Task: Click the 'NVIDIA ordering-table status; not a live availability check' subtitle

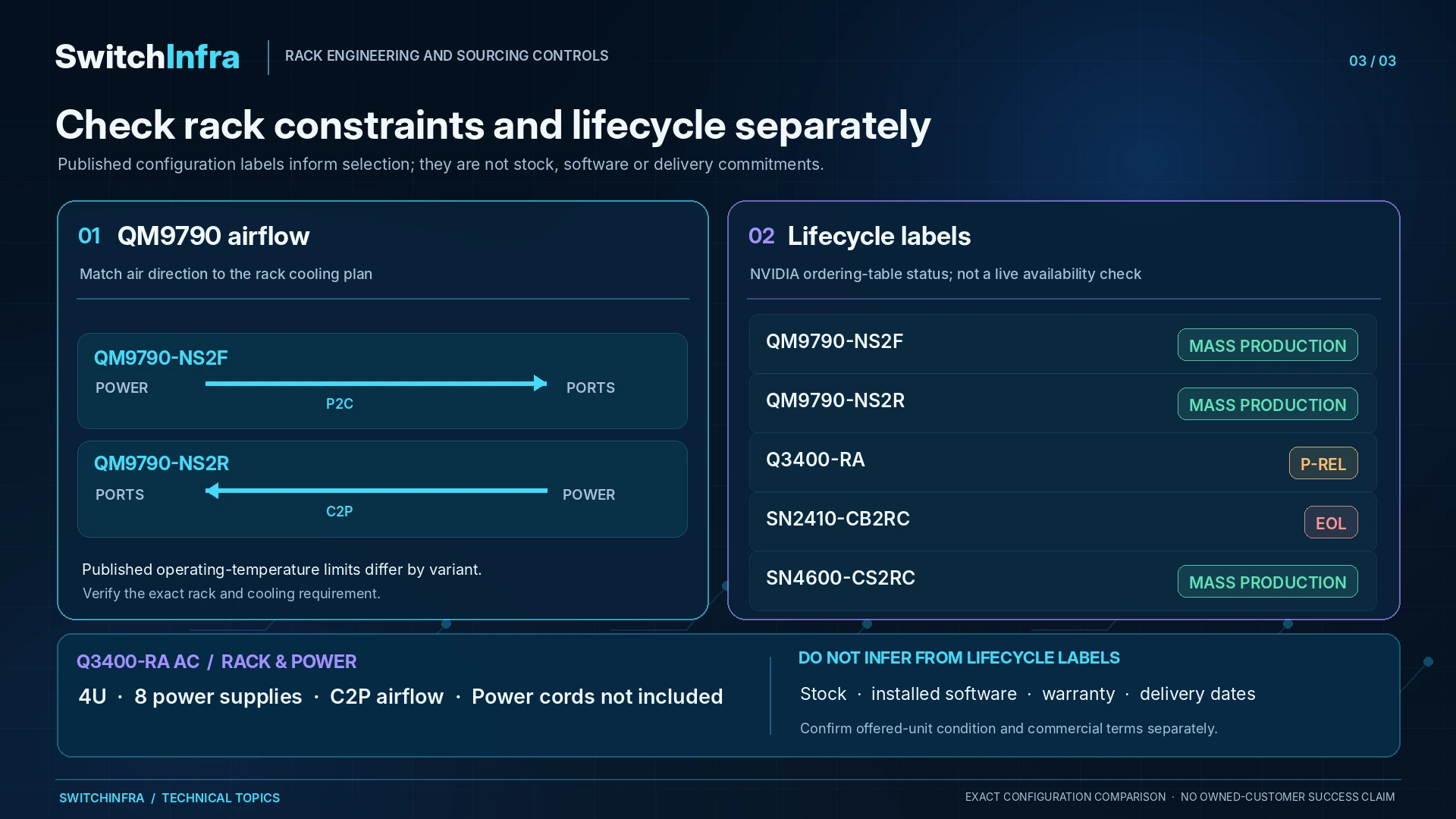Action: pos(945,274)
